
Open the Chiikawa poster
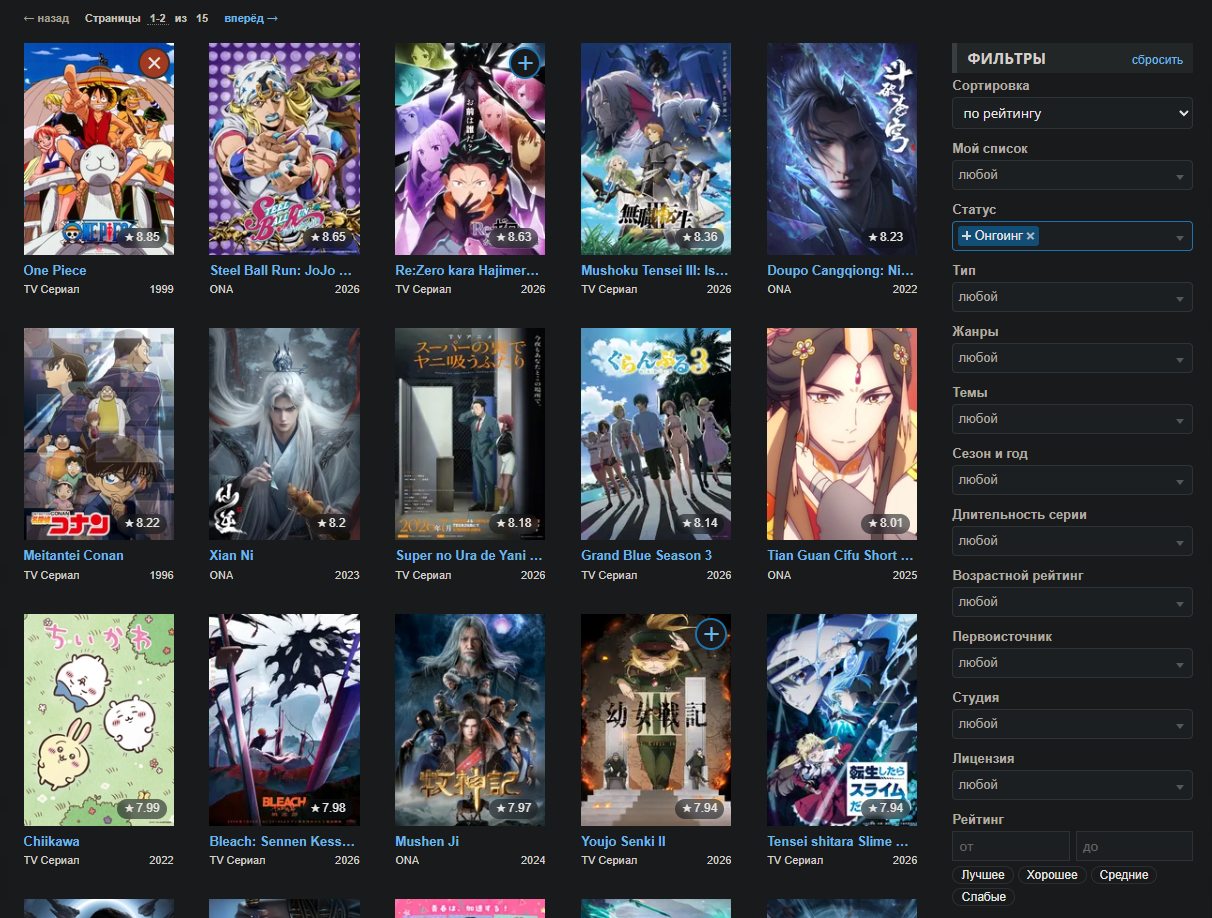click(98, 720)
